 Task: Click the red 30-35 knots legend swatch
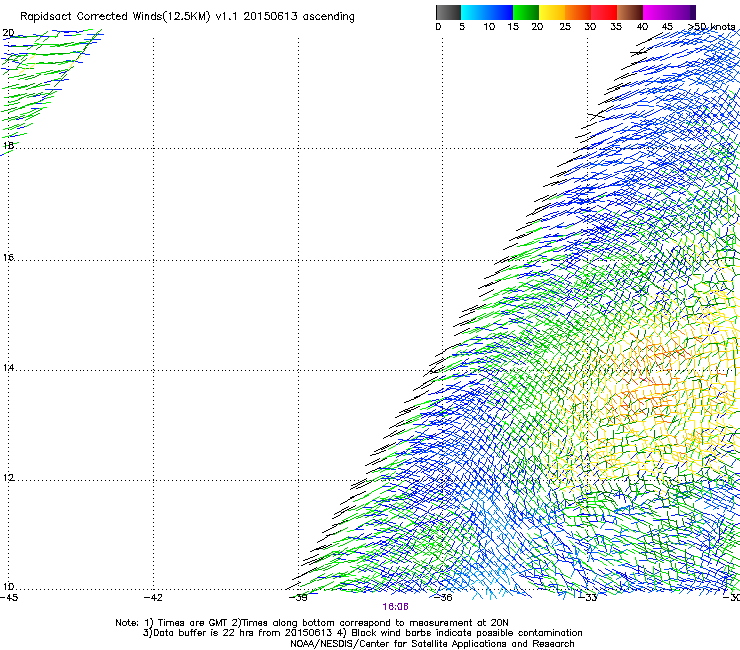pos(604,12)
